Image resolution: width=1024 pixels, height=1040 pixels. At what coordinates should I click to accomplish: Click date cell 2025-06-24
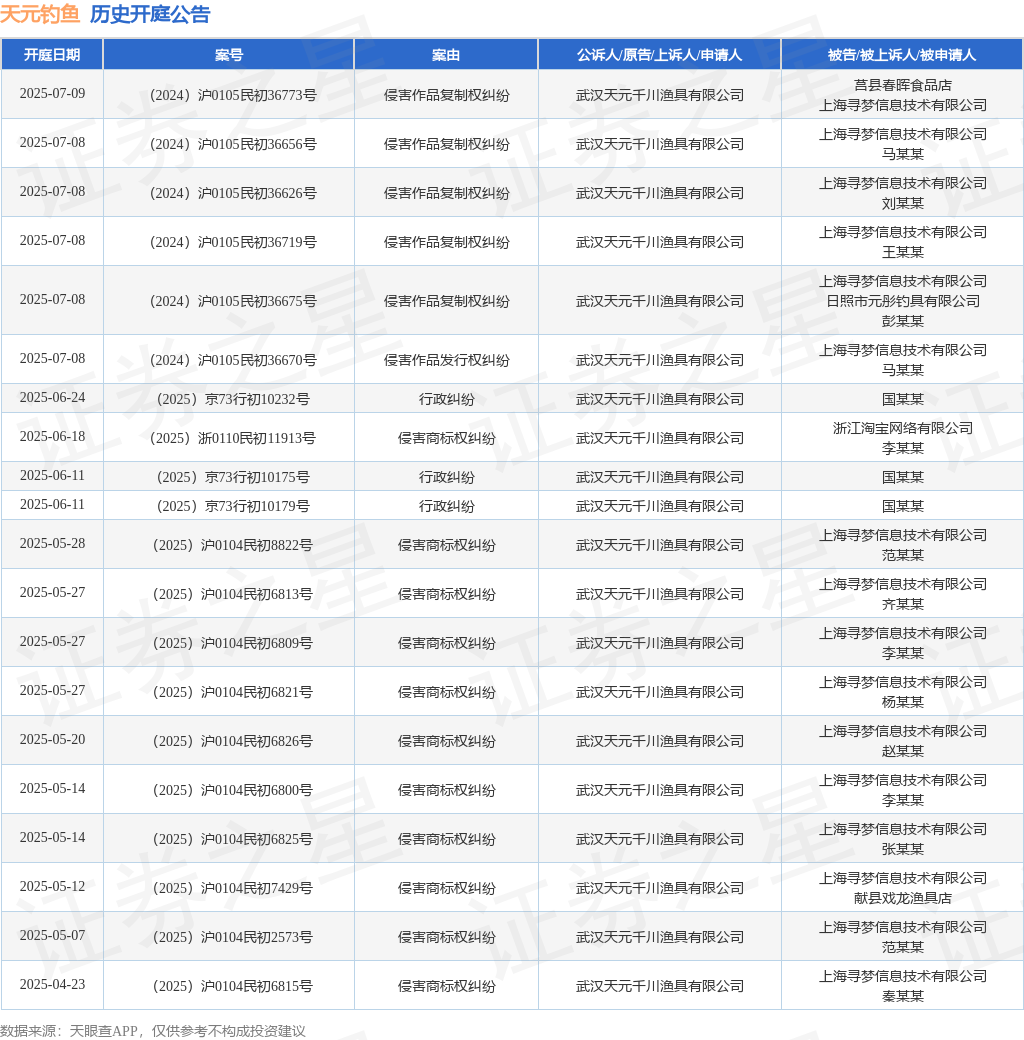tap(52, 397)
